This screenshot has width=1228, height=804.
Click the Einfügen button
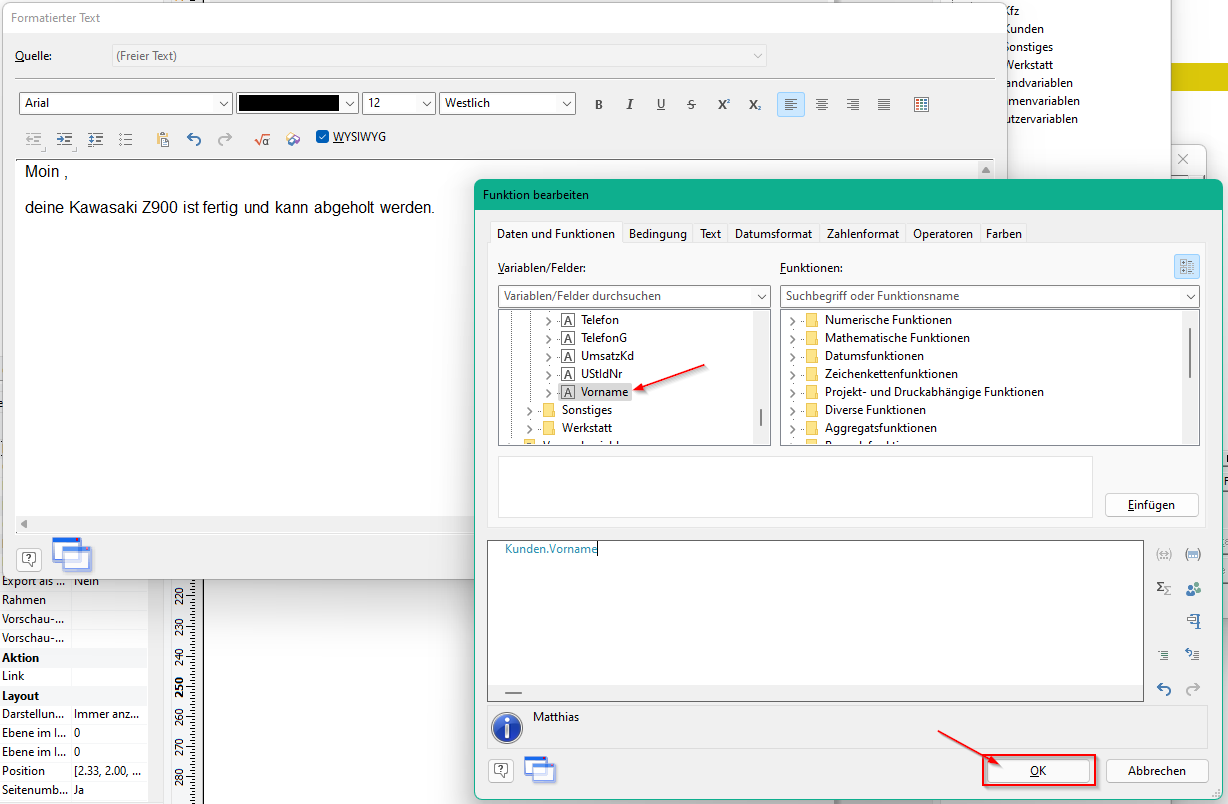click(1151, 505)
